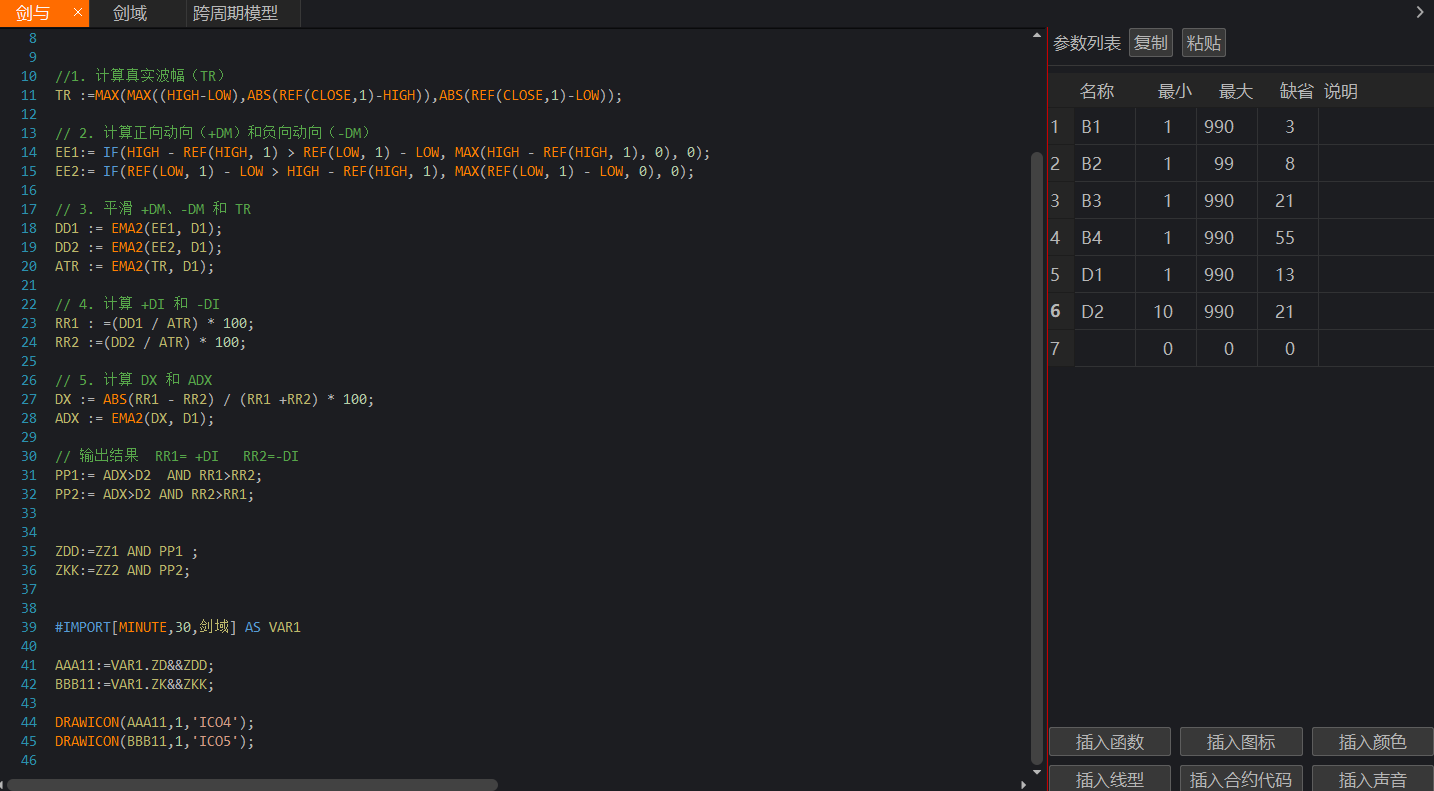Open the 跨周期模型 tab

pos(235,13)
